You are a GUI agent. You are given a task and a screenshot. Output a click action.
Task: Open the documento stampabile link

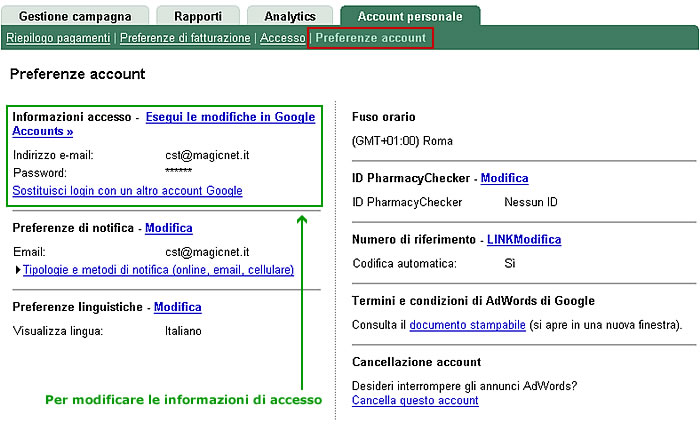click(467, 325)
